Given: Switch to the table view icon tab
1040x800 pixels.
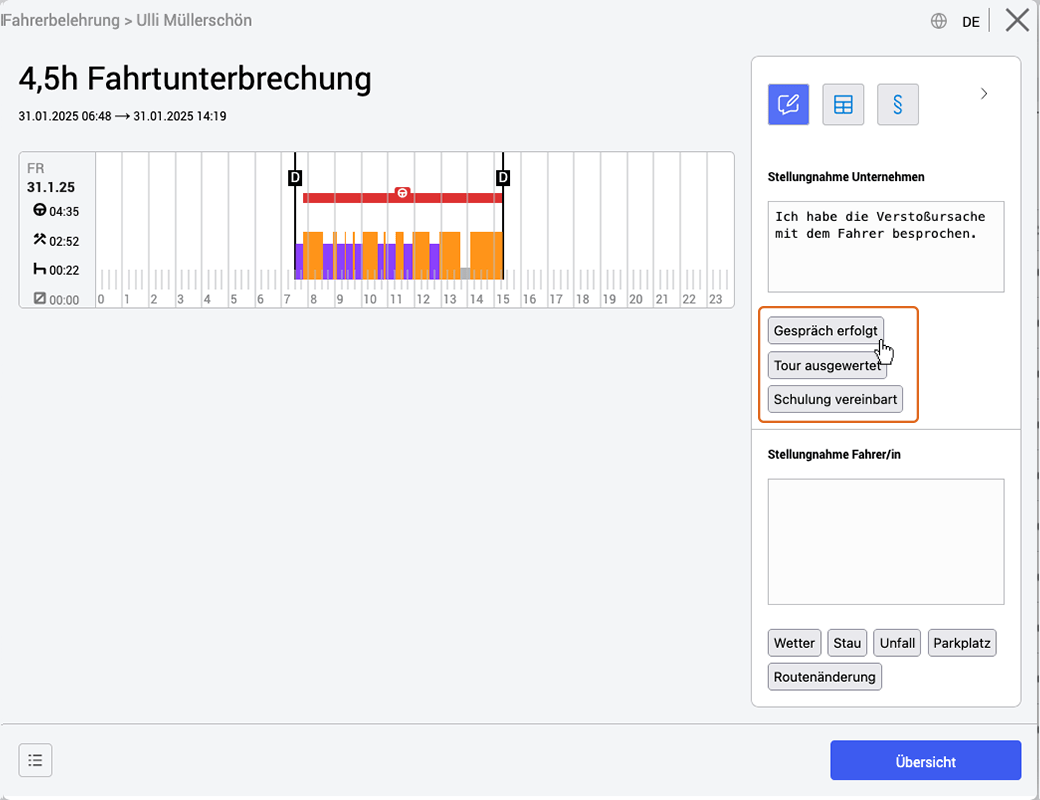Looking at the screenshot, I should [x=843, y=104].
